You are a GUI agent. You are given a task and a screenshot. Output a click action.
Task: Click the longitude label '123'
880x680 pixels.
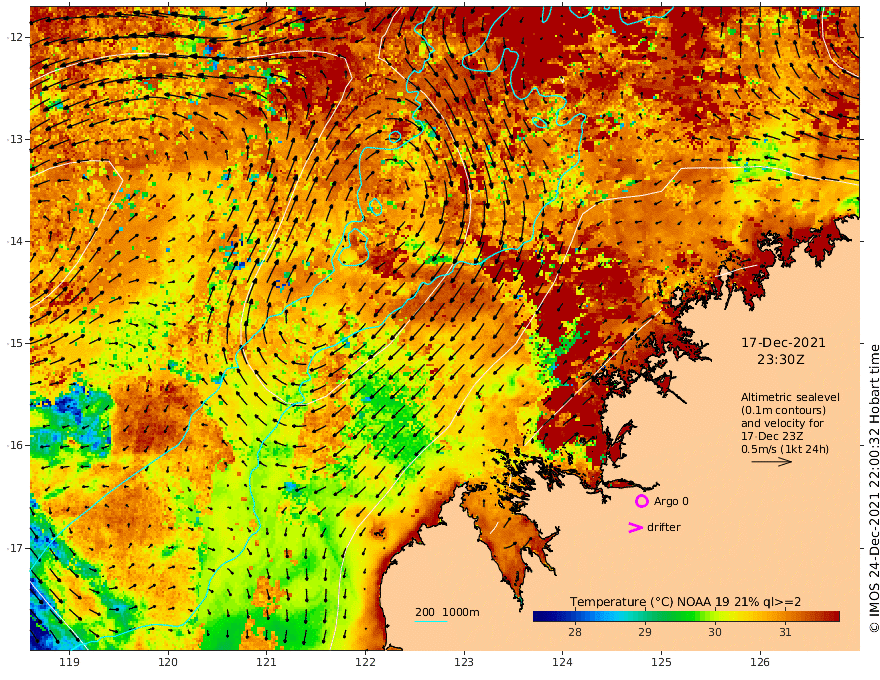pos(464,662)
